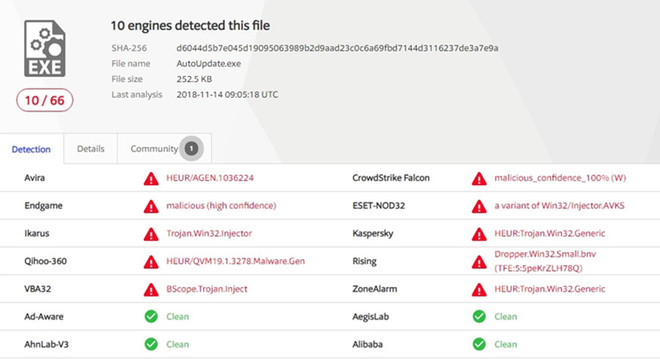
Task: Click the Community comment count badge
Action: [192, 149]
